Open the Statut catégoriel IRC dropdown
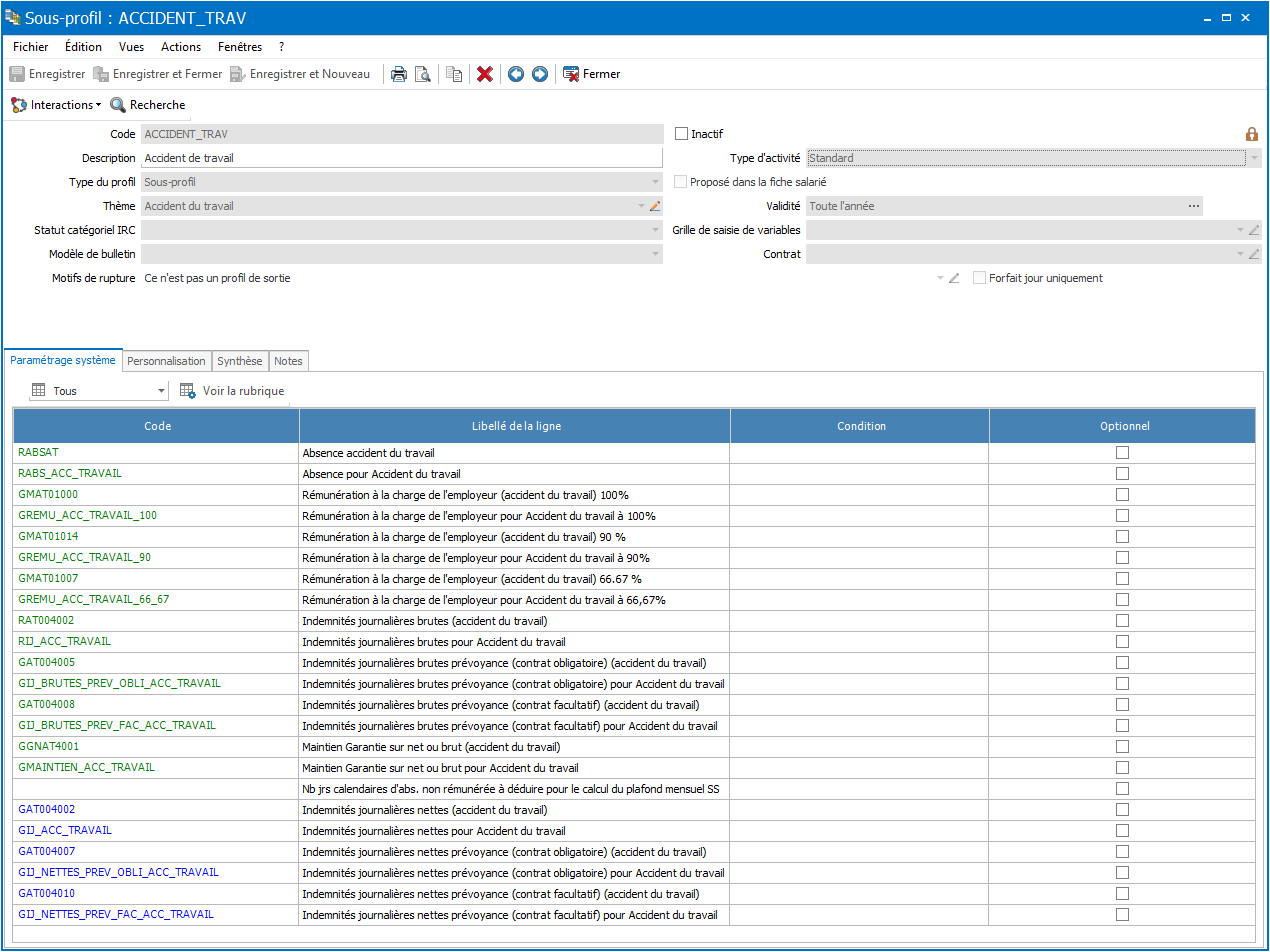This screenshot has width=1270, height=952. pos(655,230)
